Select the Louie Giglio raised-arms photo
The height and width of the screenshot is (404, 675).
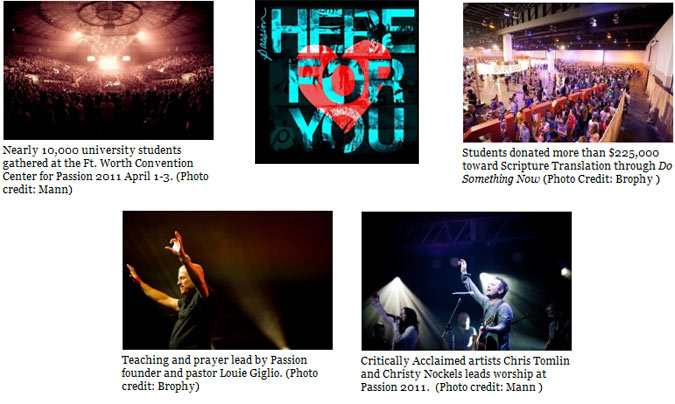tap(227, 280)
